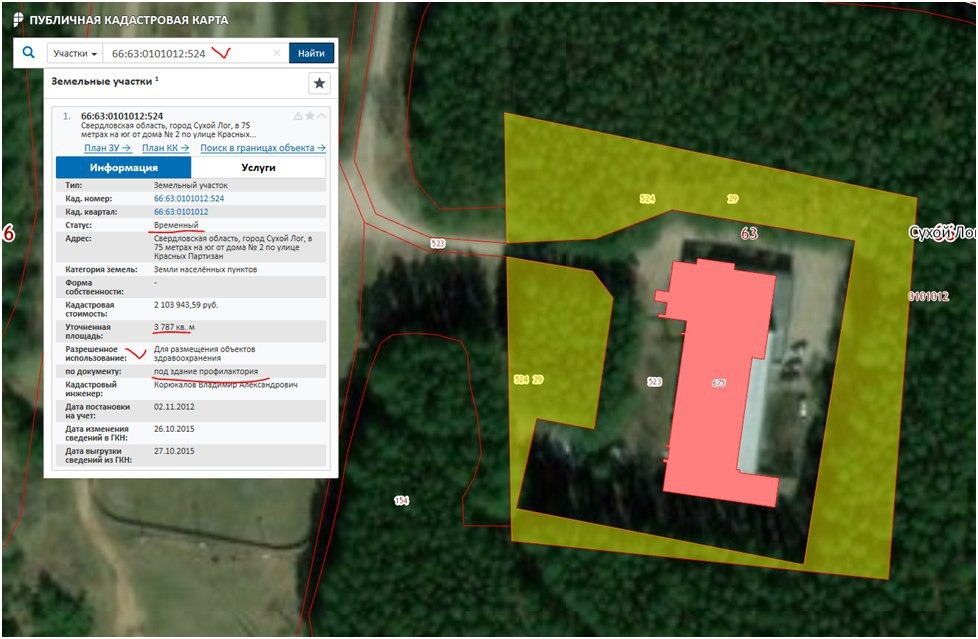Image resolution: width=978 pixels, height=639 pixels.
Task: Click parcel label 154 on the map
Action: (x=402, y=500)
